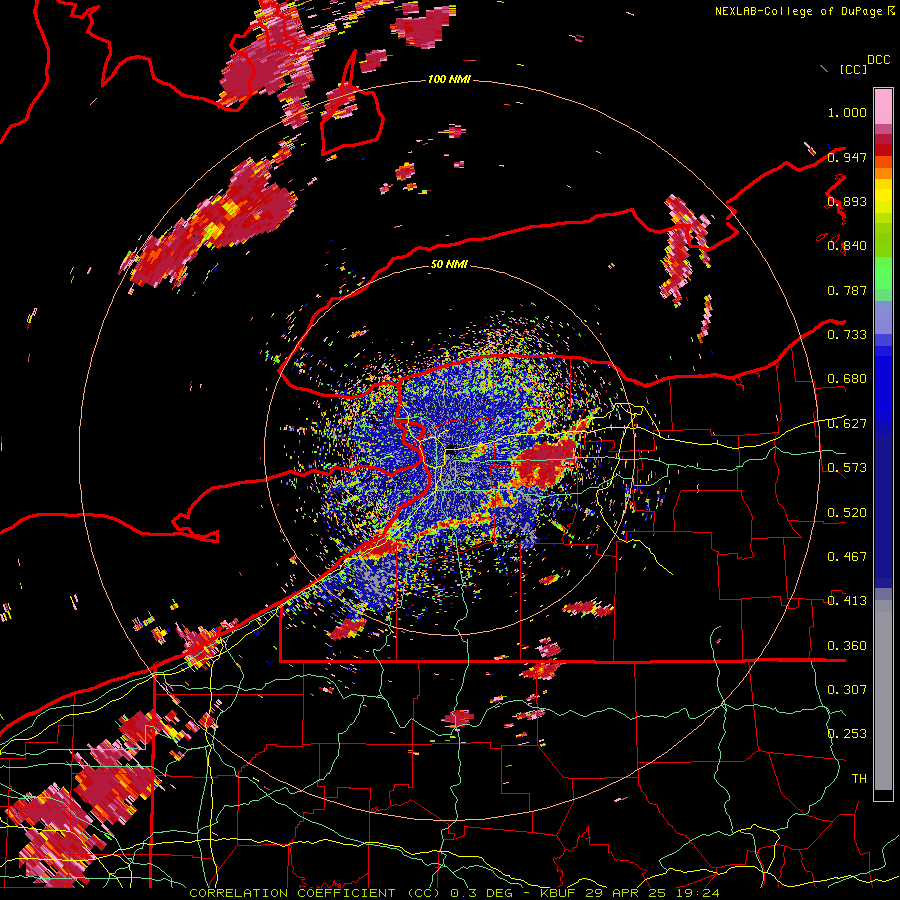Click the light pink top color scale segment

pyautogui.click(x=883, y=106)
